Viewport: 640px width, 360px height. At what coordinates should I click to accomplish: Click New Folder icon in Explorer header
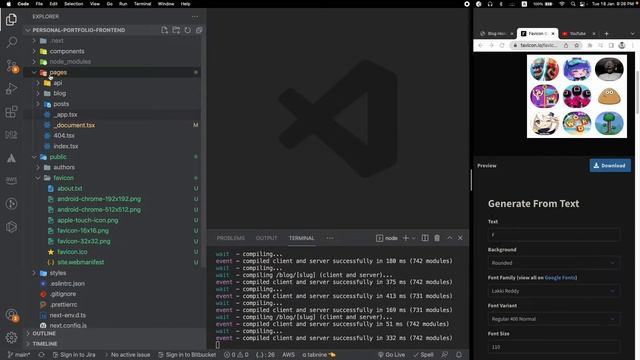pyautogui.click(x=176, y=30)
